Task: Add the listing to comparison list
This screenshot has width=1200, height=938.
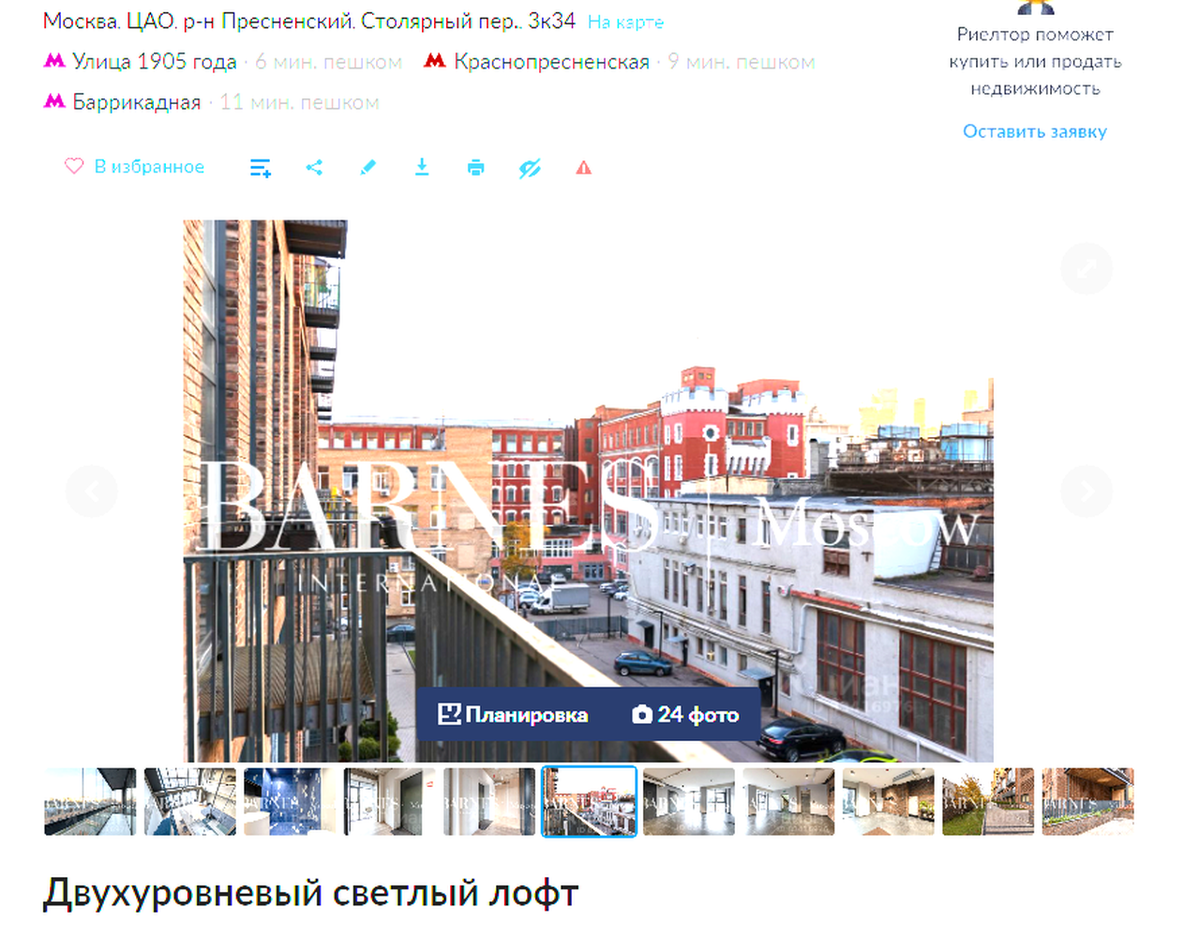Action: tap(260, 167)
